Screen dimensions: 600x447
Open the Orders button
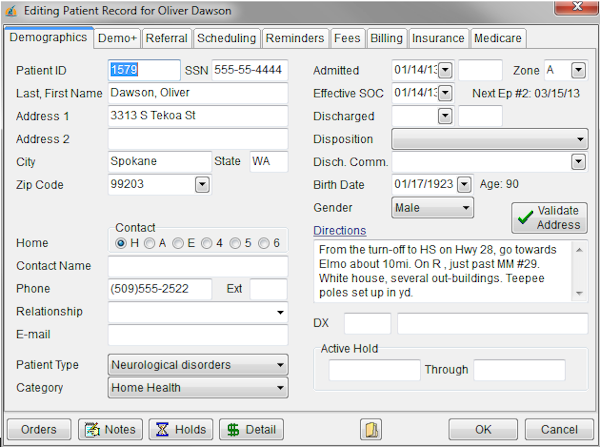[39, 429]
